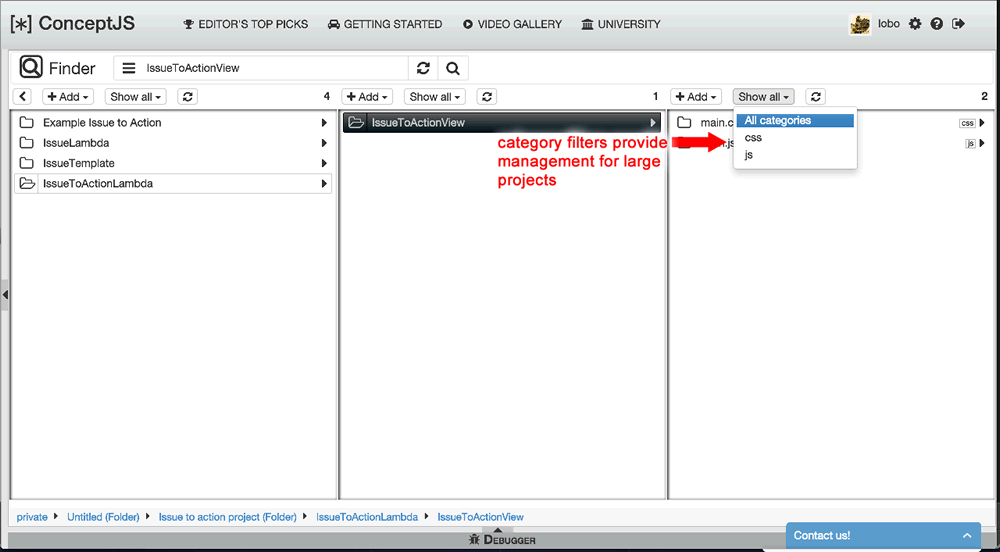Screen dimensions: 1000x552
Task: Toggle Show all filter in third column
Action: click(763, 97)
